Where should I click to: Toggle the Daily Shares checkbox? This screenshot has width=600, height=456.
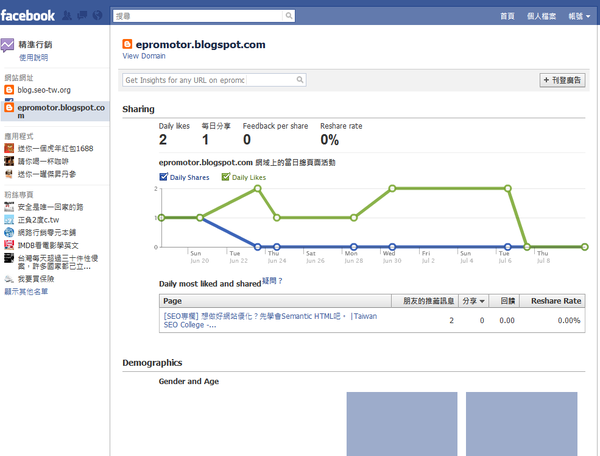(163, 177)
